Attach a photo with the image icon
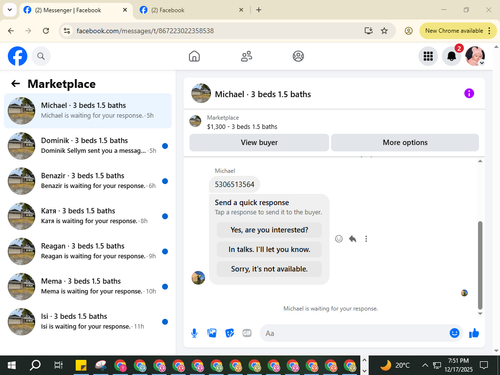The height and width of the screenshot is (375, 500). (212, 333)
